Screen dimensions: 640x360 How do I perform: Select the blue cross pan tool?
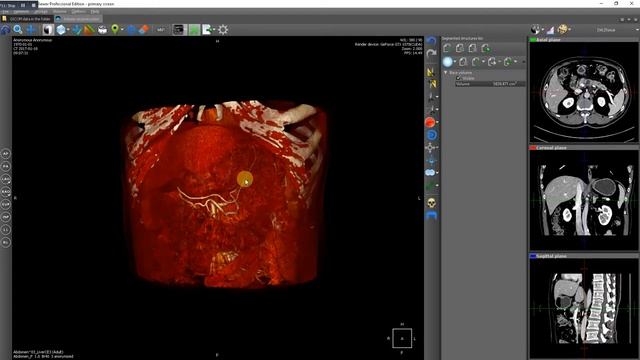(x=31, y=29)
